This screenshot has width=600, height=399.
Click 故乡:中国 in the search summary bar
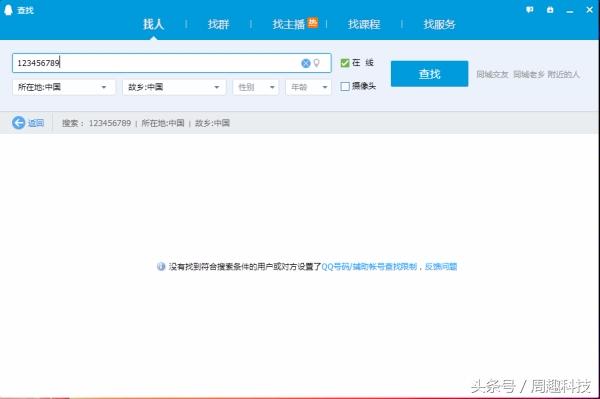[213, 123]
